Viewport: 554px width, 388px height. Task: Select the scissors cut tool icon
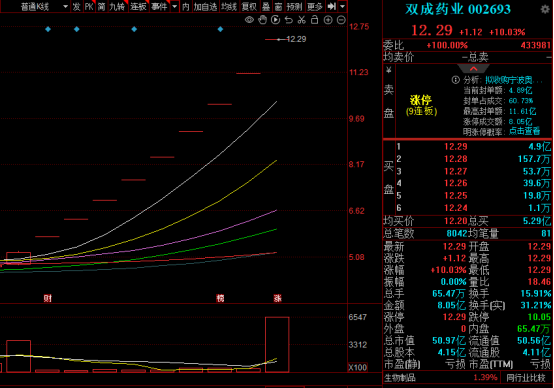click(301, 20)
